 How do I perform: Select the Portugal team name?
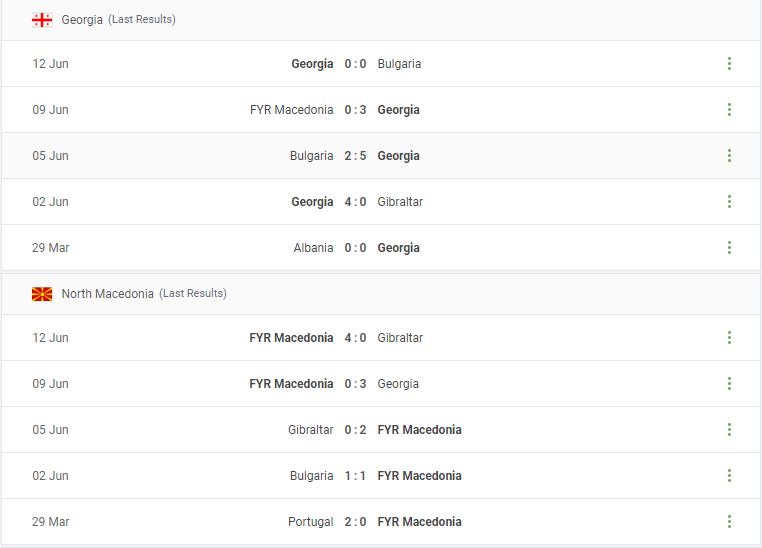pos(311,522)
